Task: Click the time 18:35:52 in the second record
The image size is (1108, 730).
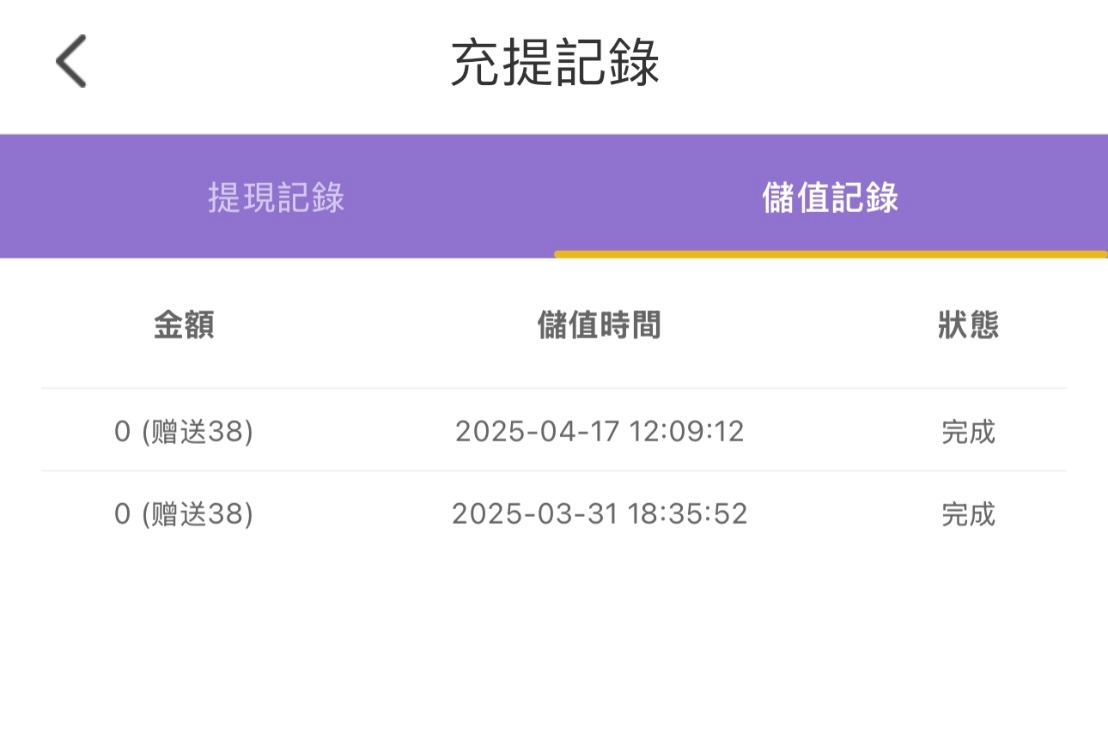Action: click(688, 514)
